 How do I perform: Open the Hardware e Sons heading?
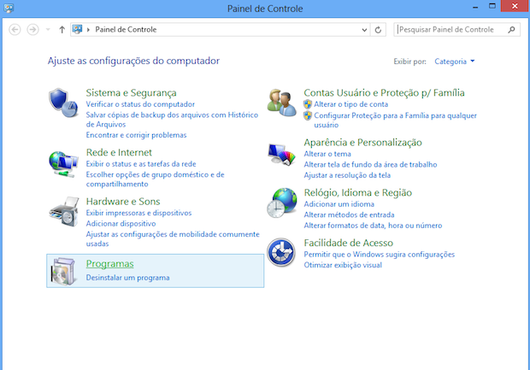[x=123, y=201]
